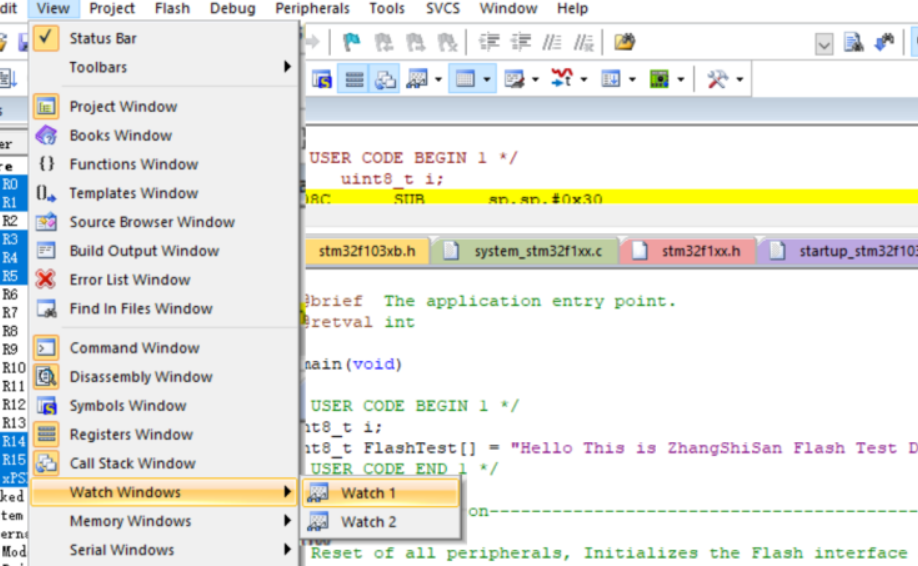Expand the Watch Windows submenu

(165, 492)
